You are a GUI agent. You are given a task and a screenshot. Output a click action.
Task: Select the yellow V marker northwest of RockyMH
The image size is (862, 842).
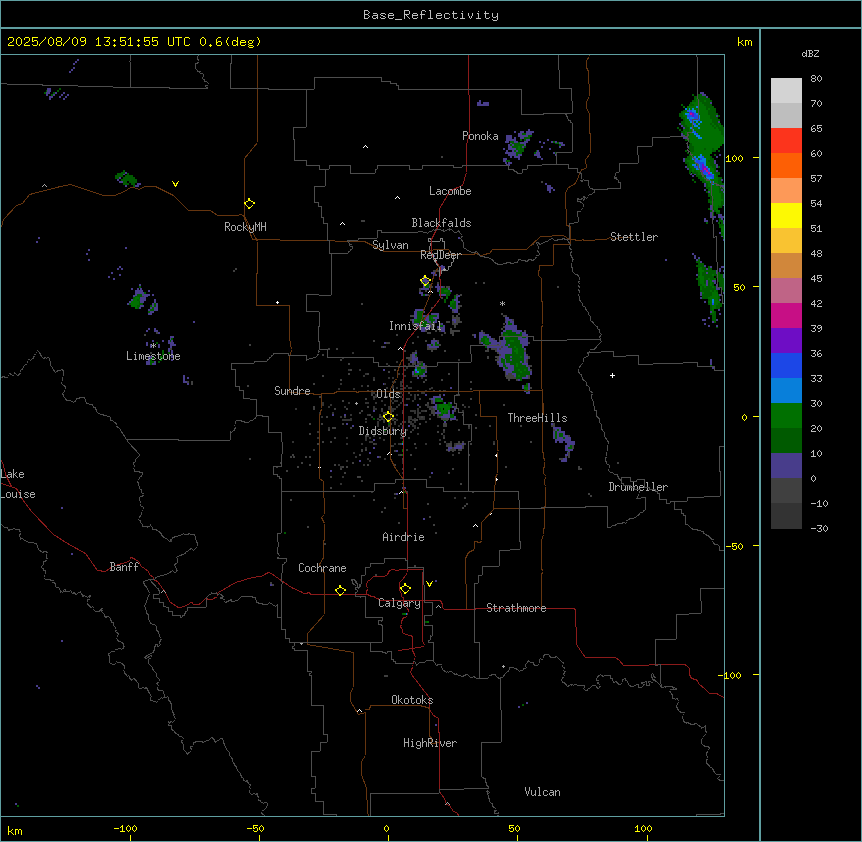pos(175,184)
